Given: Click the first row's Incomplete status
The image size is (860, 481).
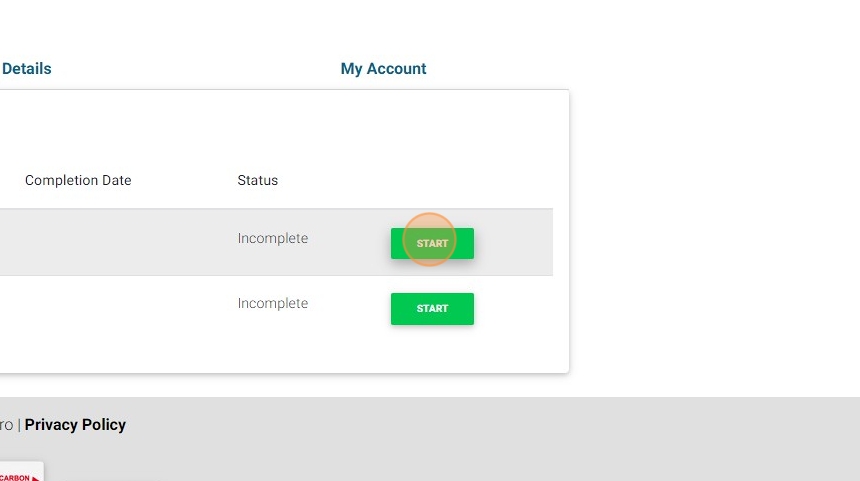Looking at the screenshot, I should 272,239.
